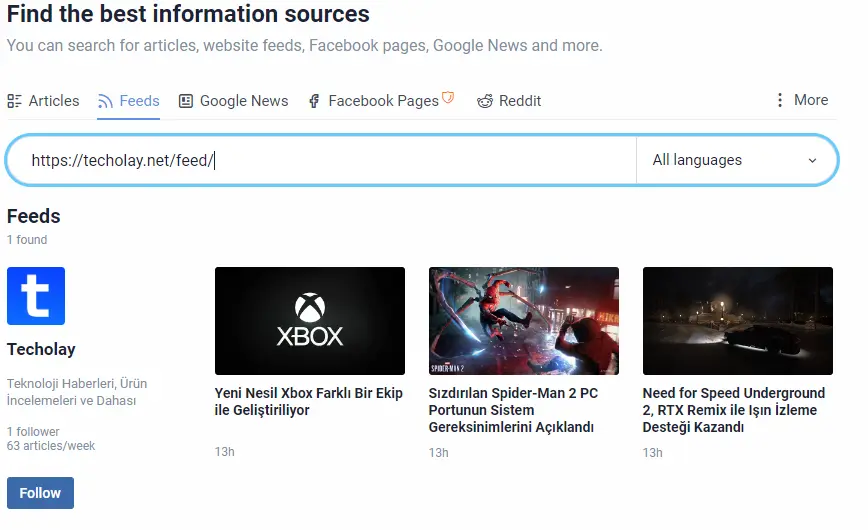The width and height of the screenshot is (868, 530).
Task: Open the All languages dropdown
Action: 735,160
